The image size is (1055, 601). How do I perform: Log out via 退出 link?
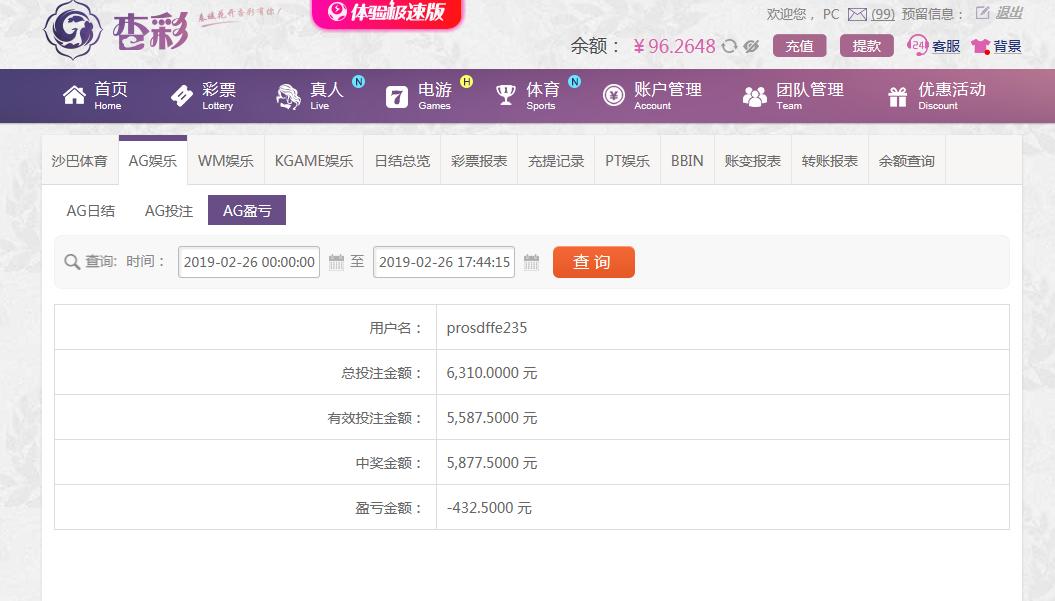1009,13
